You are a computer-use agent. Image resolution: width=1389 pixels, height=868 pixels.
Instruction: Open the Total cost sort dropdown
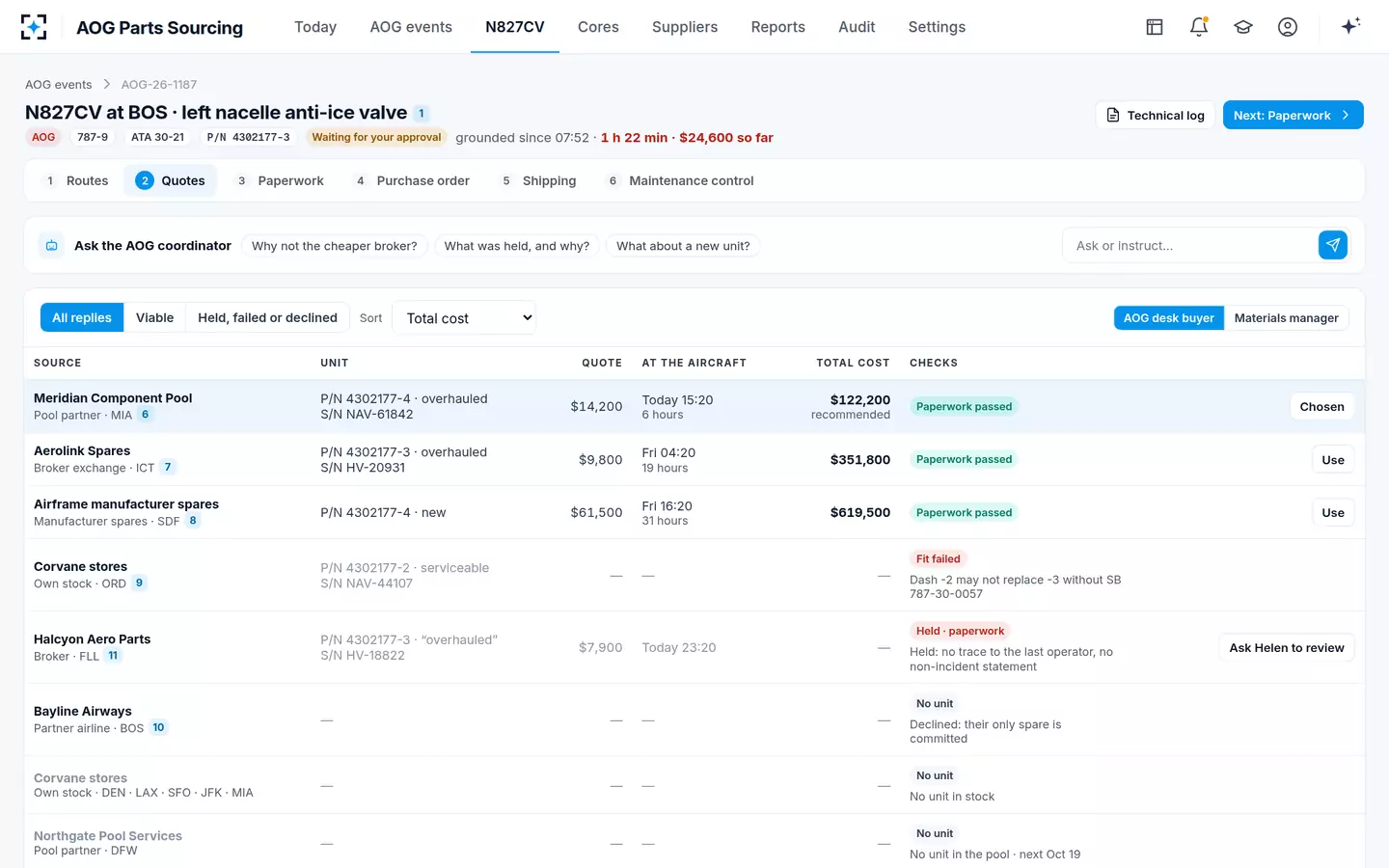point(464,318)
